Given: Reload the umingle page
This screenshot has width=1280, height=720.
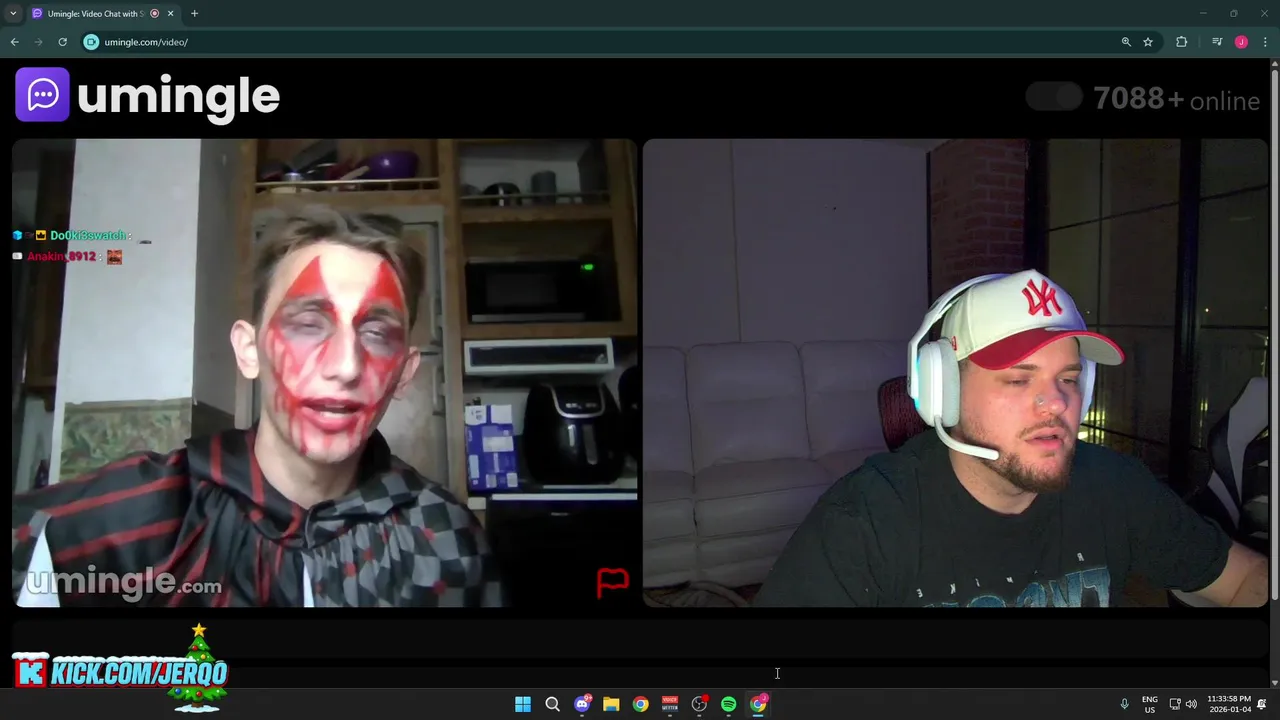Looking at the screenshot, I should click(62, 42).
